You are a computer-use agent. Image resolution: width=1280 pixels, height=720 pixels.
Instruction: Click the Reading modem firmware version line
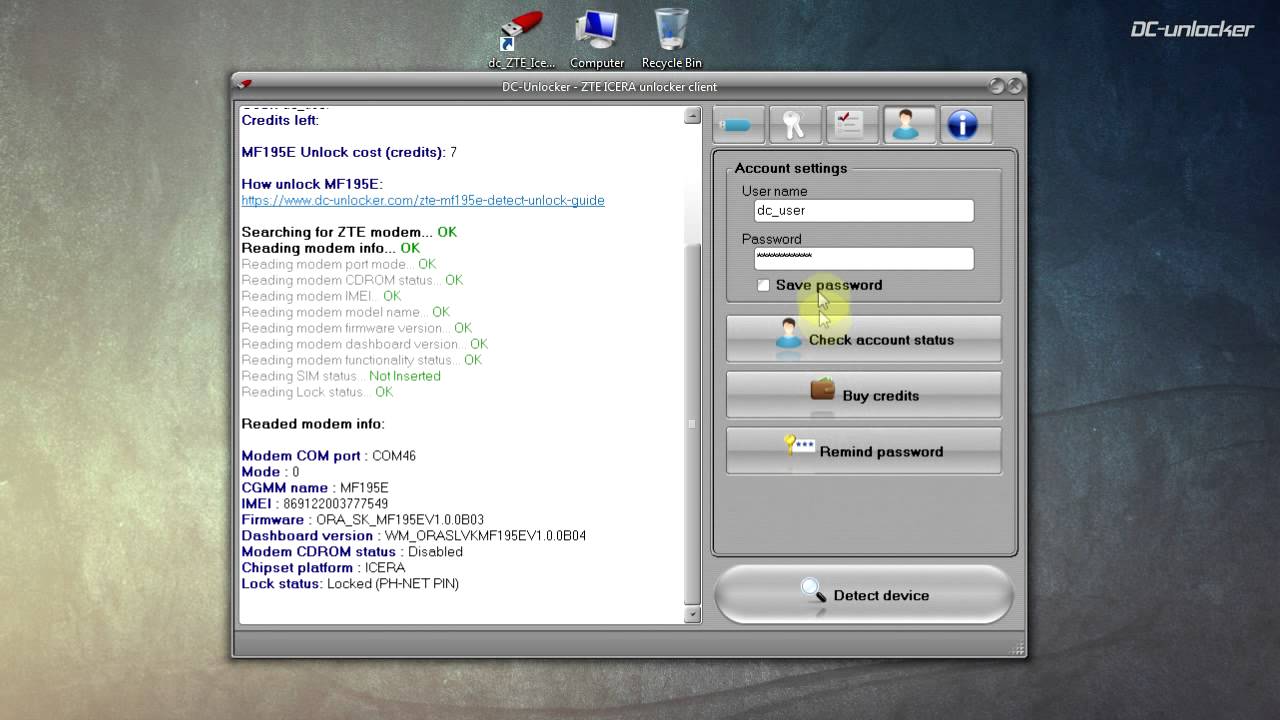[357, 328]
